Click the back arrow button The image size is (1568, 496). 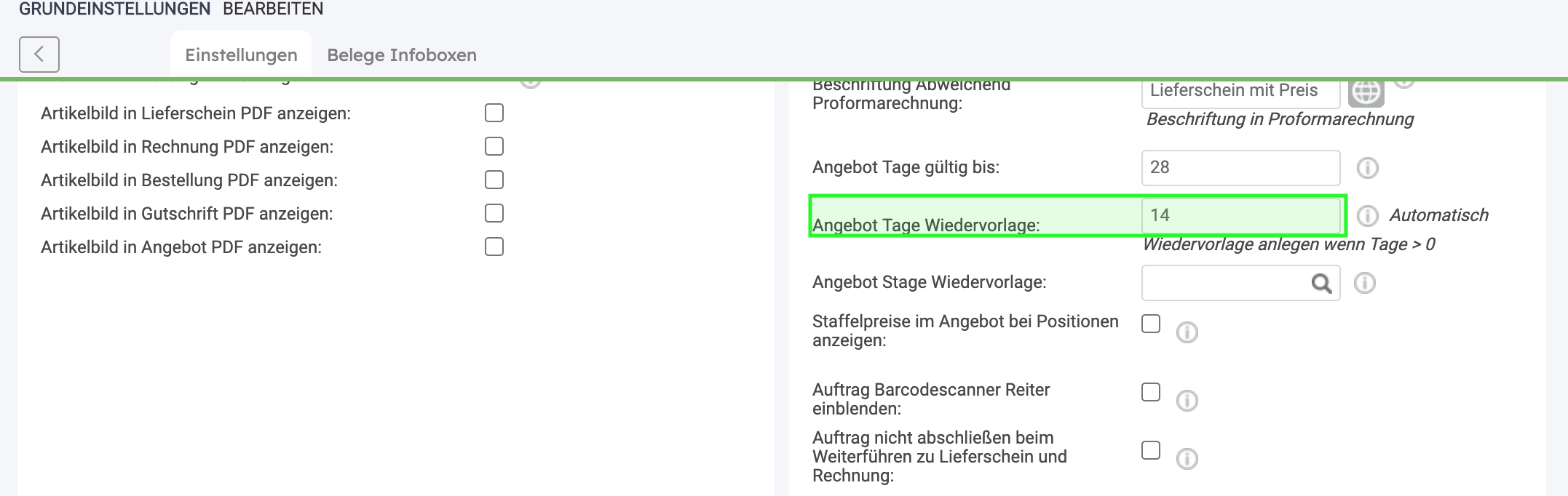click(x=39, y=55)
